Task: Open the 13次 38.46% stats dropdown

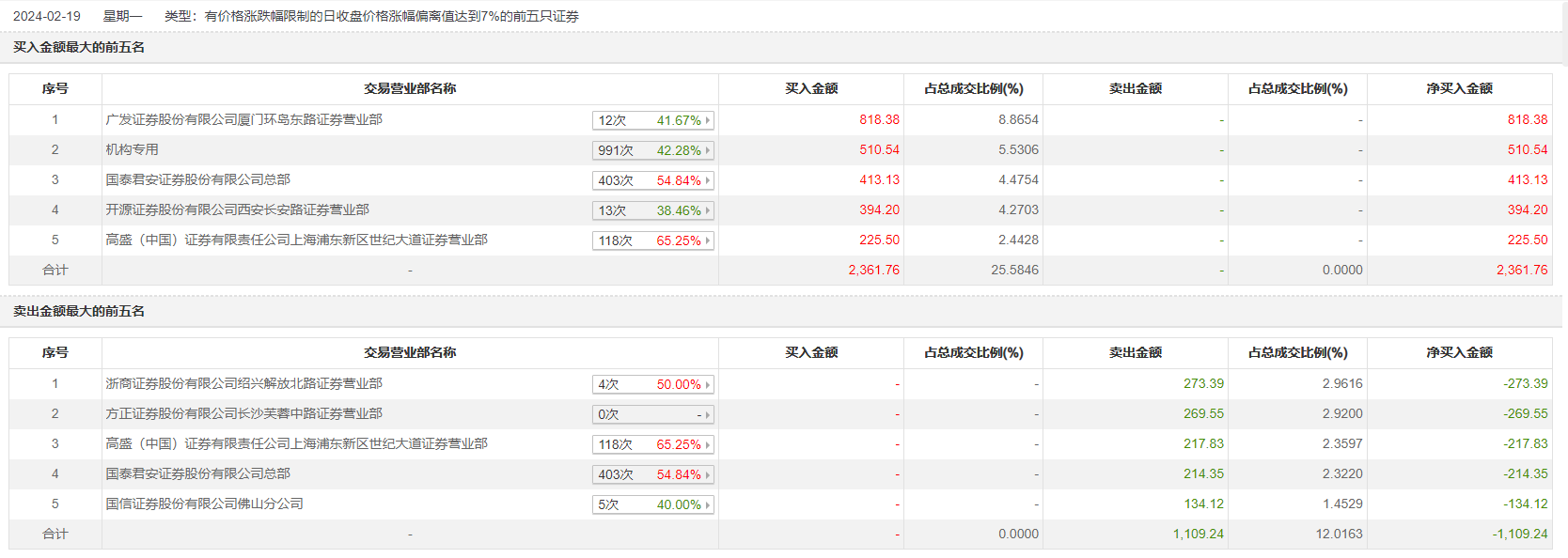Action: tap(653, 210)
